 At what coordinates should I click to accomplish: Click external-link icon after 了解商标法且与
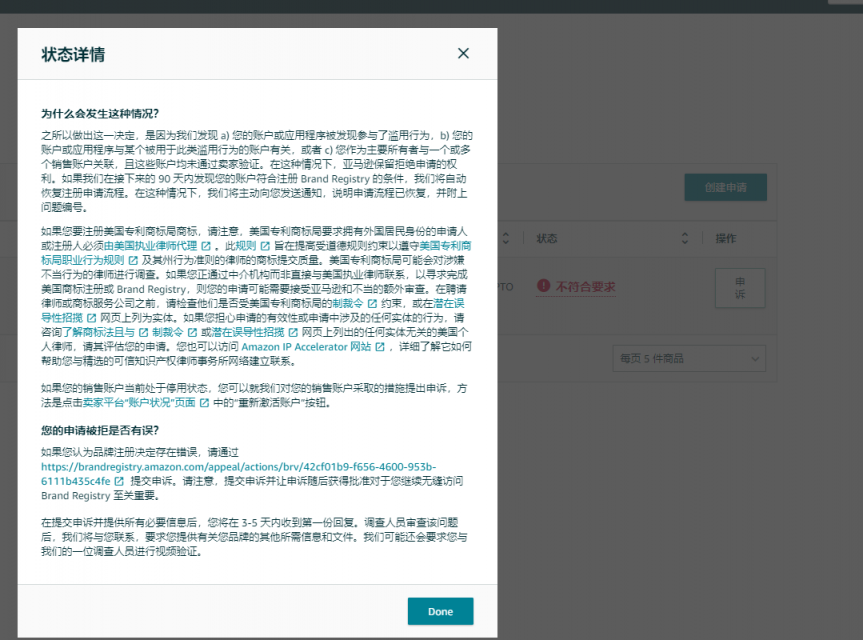[x=144, y=332]
